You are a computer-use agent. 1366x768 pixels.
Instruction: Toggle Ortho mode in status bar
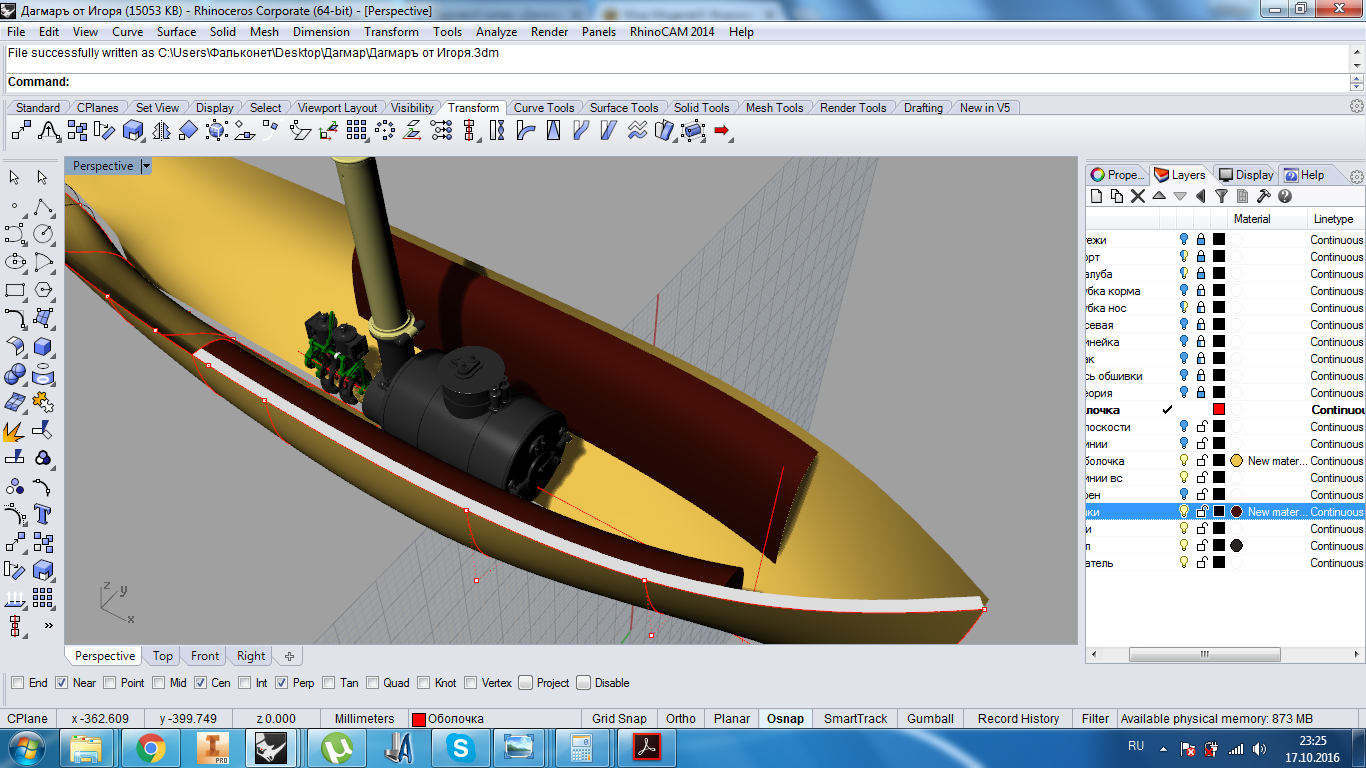click(681, 718)
